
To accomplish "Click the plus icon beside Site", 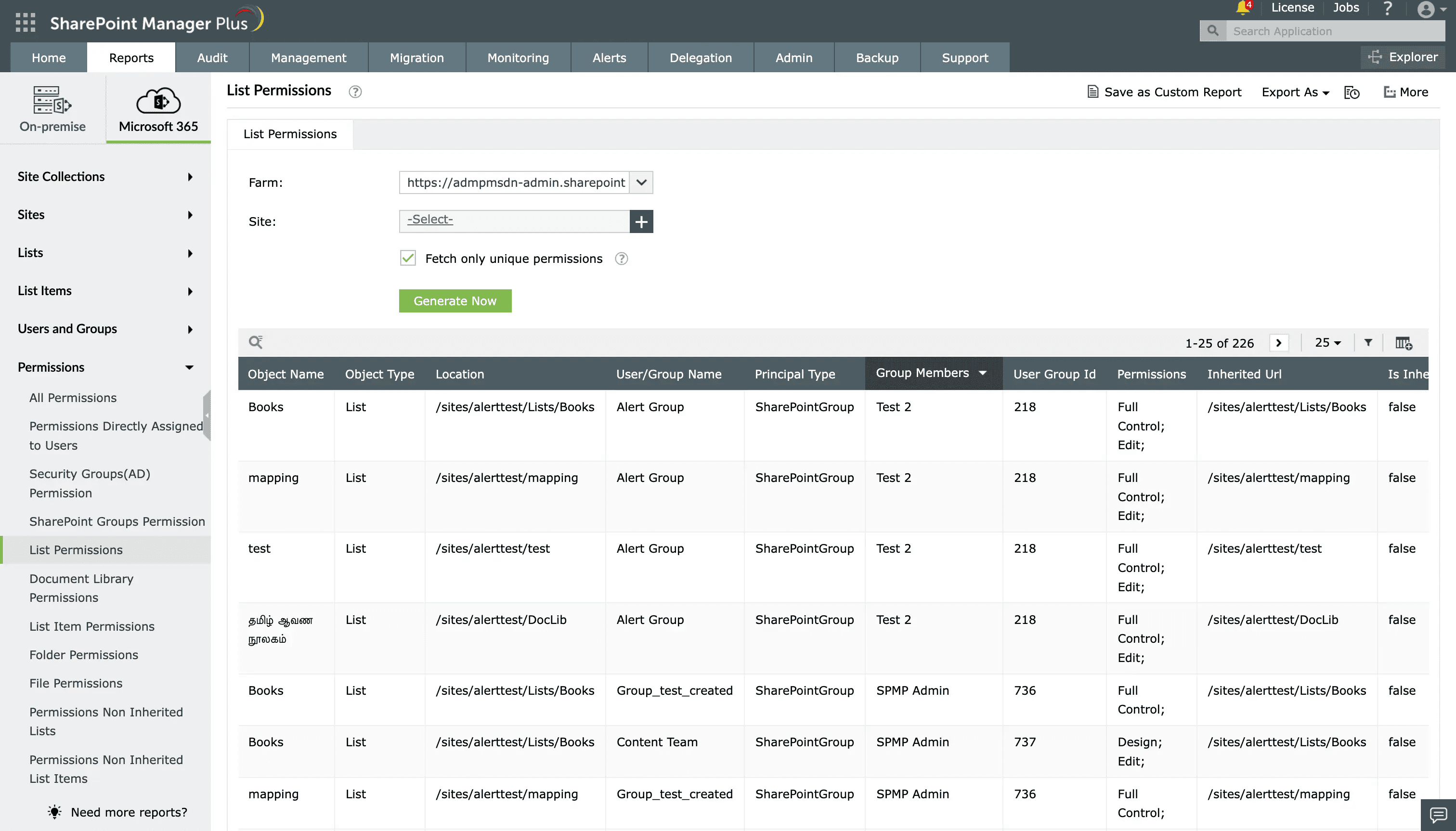I will point(641,221).
